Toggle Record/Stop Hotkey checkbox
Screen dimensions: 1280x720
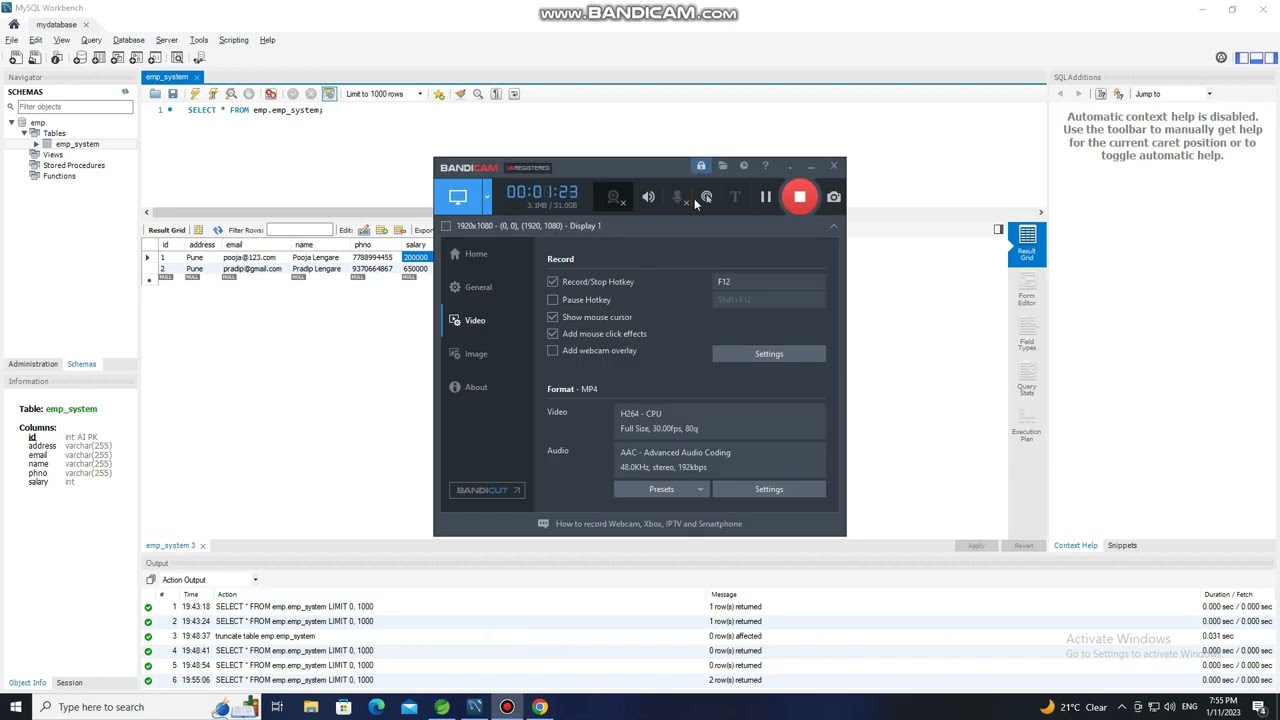[553, 282]
